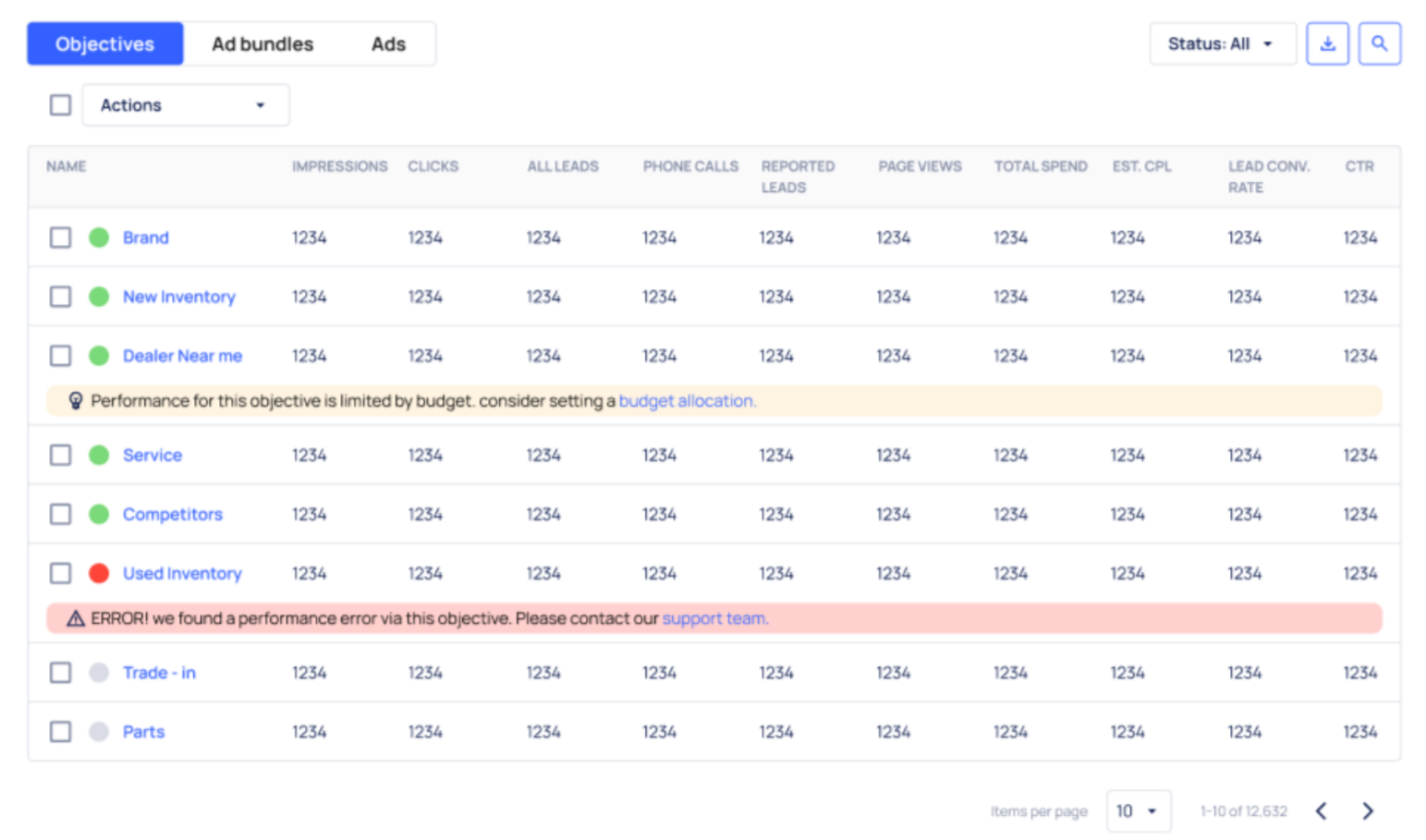
Task: Click the green status dot beside Brand
Action: point(99,237)
